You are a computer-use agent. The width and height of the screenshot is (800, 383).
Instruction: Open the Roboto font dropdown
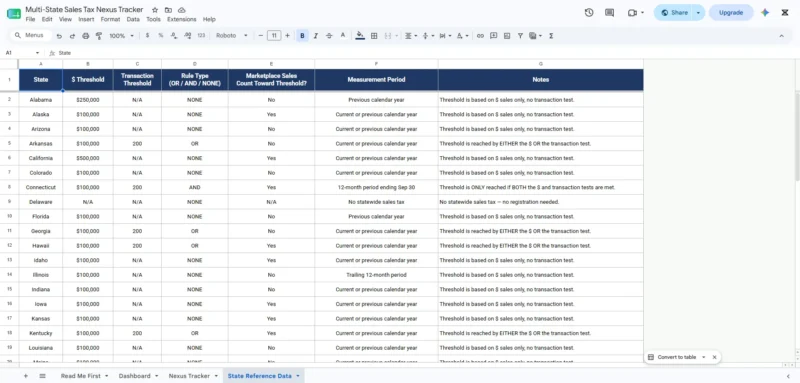[x=232, y=36]
